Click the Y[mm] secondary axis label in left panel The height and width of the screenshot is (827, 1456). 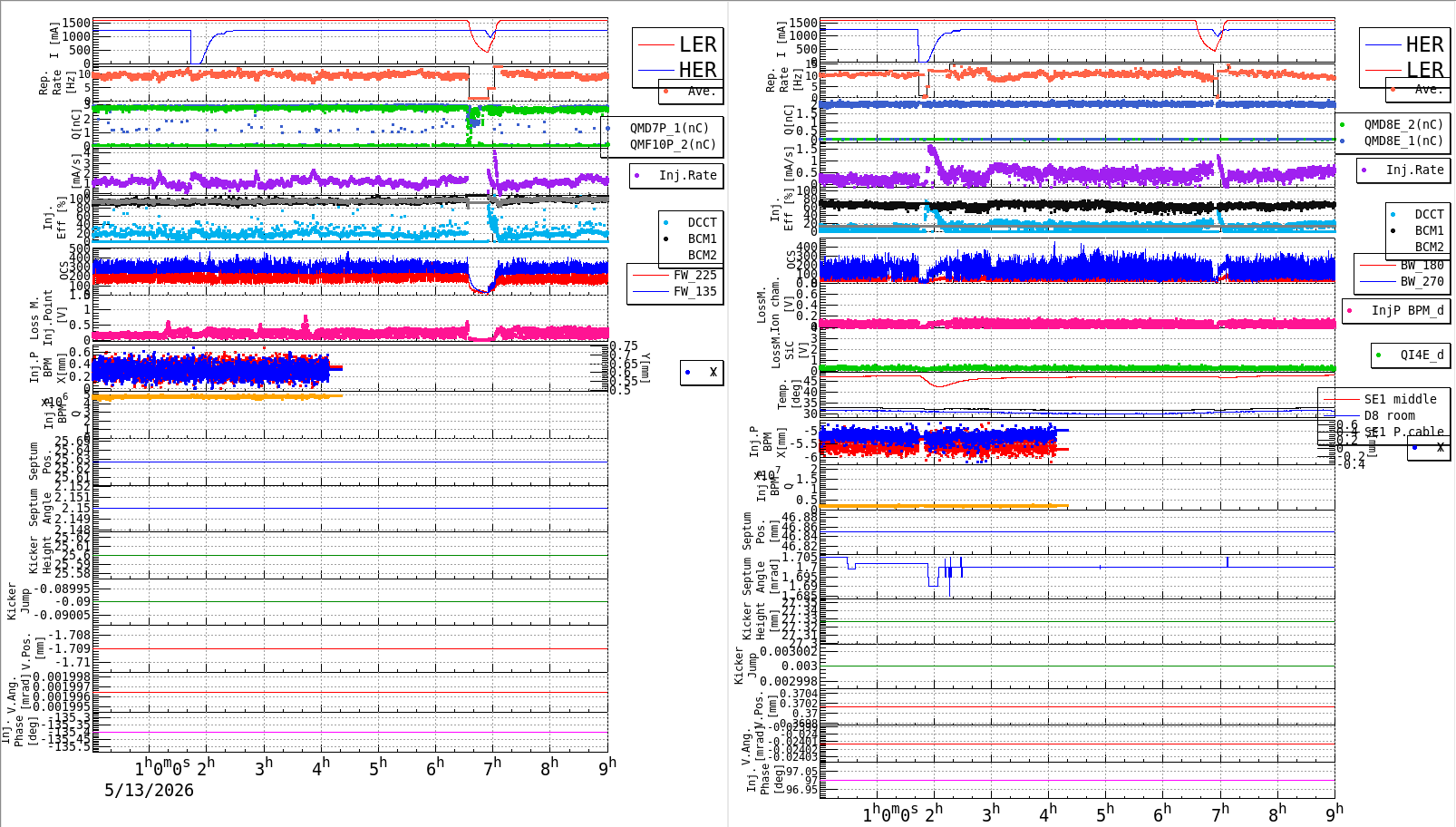click(645, 367)
